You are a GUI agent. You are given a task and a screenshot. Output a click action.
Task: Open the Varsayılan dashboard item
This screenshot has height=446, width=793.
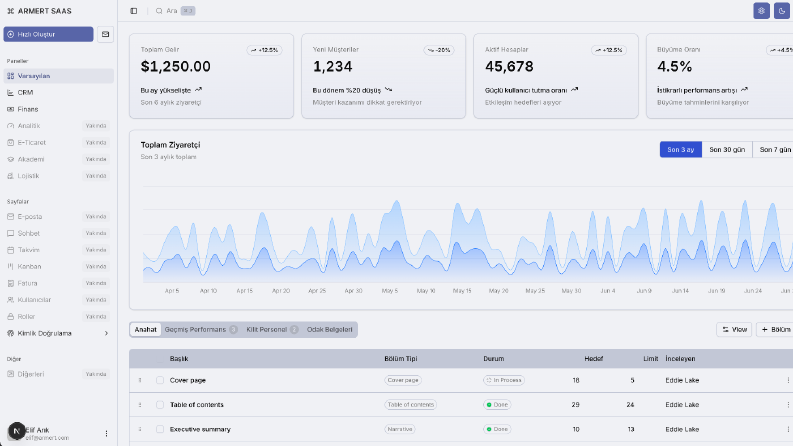59,76
